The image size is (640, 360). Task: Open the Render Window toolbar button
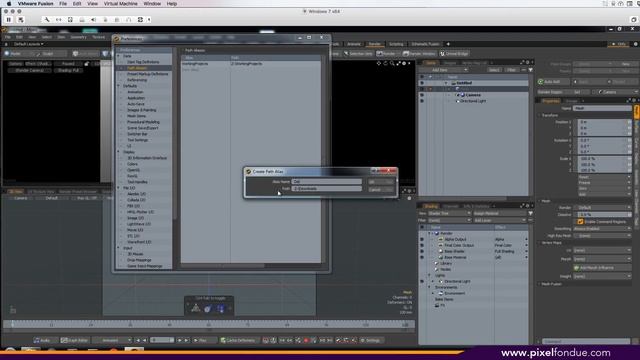coord(419,53)
